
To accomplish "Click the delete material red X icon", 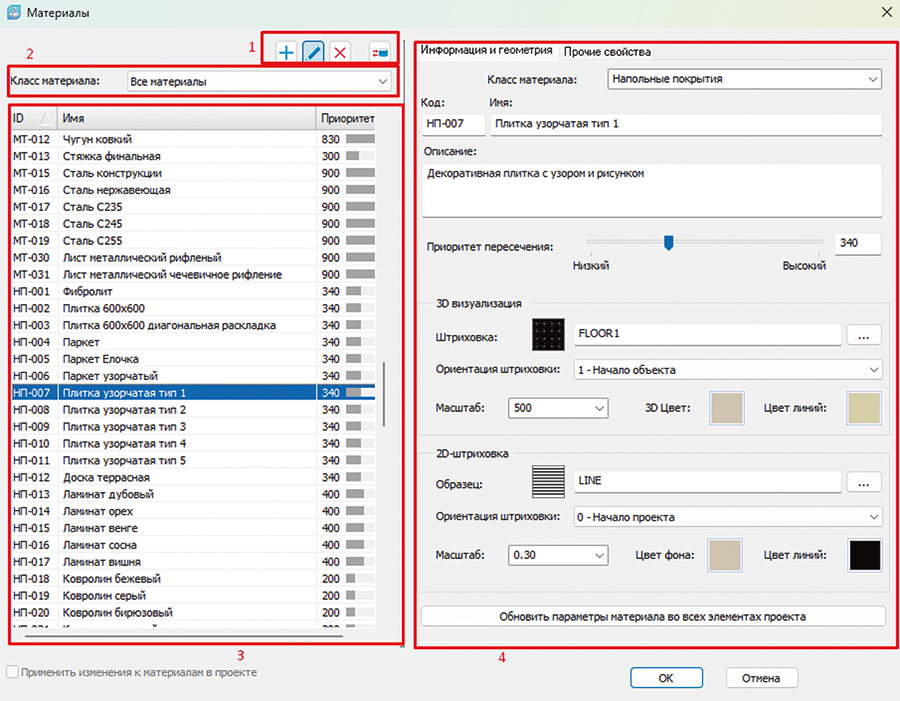I will point(341,52).
